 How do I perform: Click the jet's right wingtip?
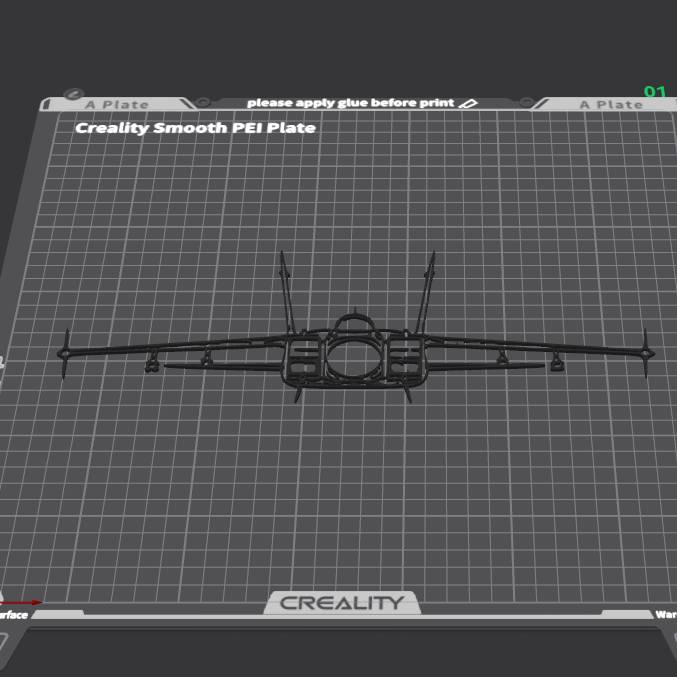tap(648, 353)
